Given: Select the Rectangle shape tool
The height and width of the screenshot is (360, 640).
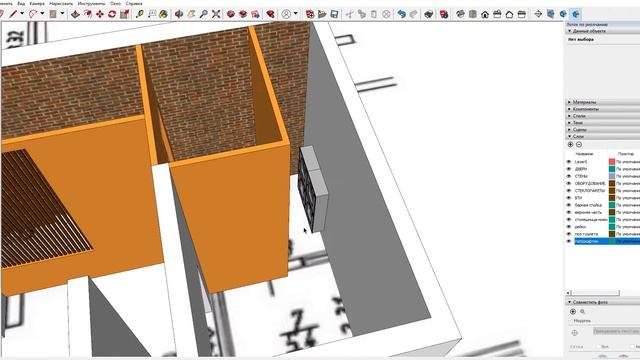Looking at the screenshot, I should [53, 14].
